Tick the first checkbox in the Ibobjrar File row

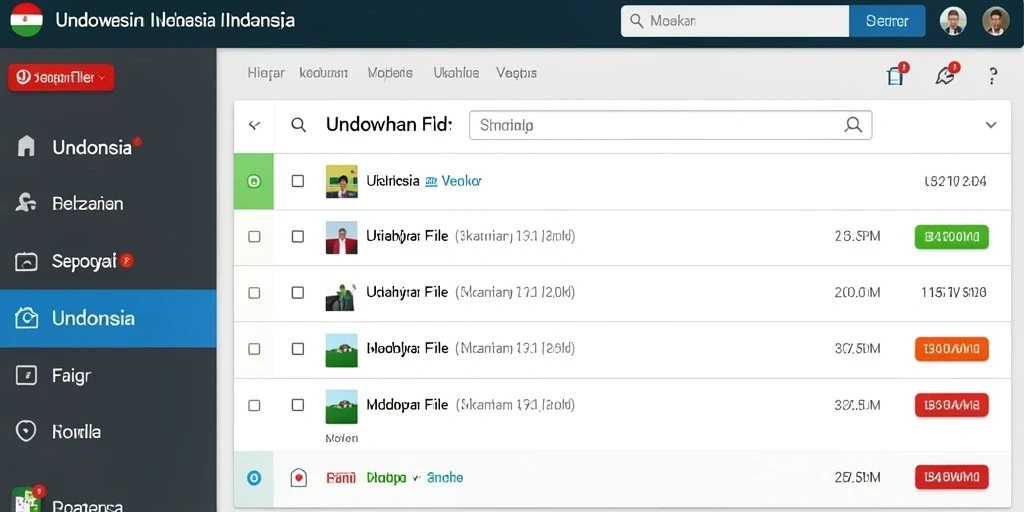[254, 349]
